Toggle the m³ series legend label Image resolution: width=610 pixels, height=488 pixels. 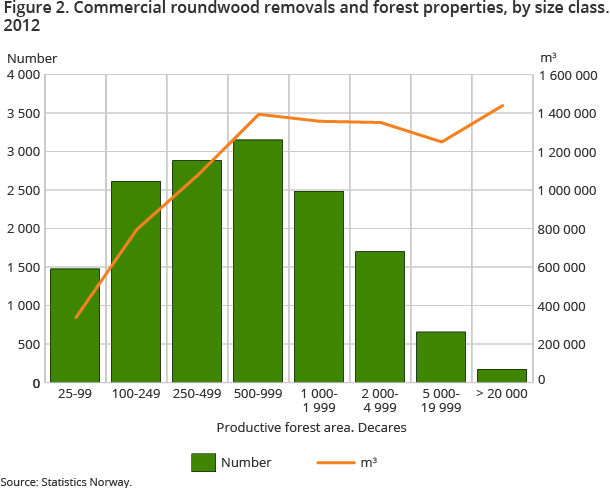(369, 462)
